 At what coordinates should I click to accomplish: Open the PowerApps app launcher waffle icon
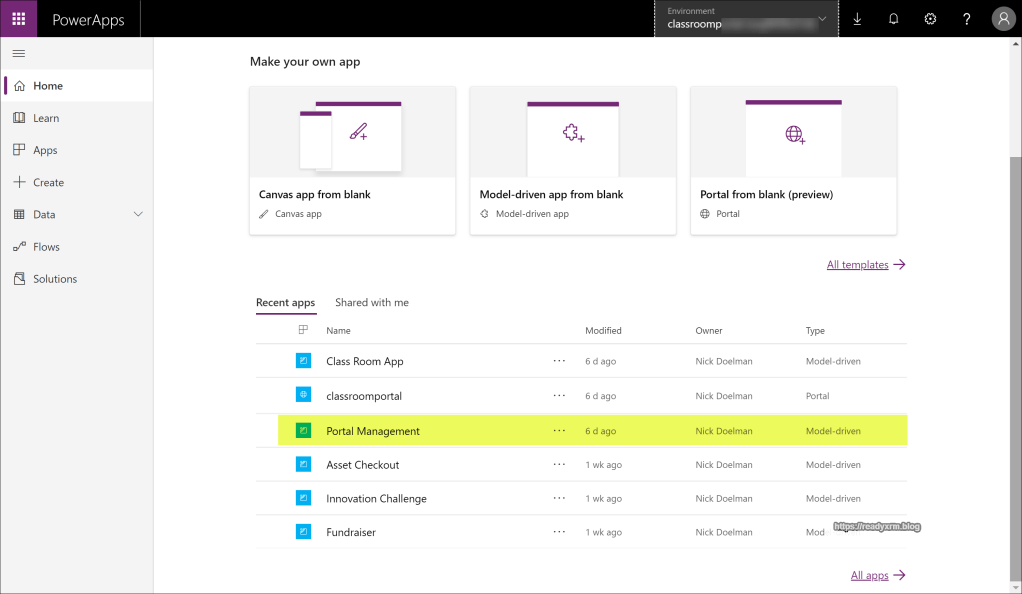(x=19, y=18)
